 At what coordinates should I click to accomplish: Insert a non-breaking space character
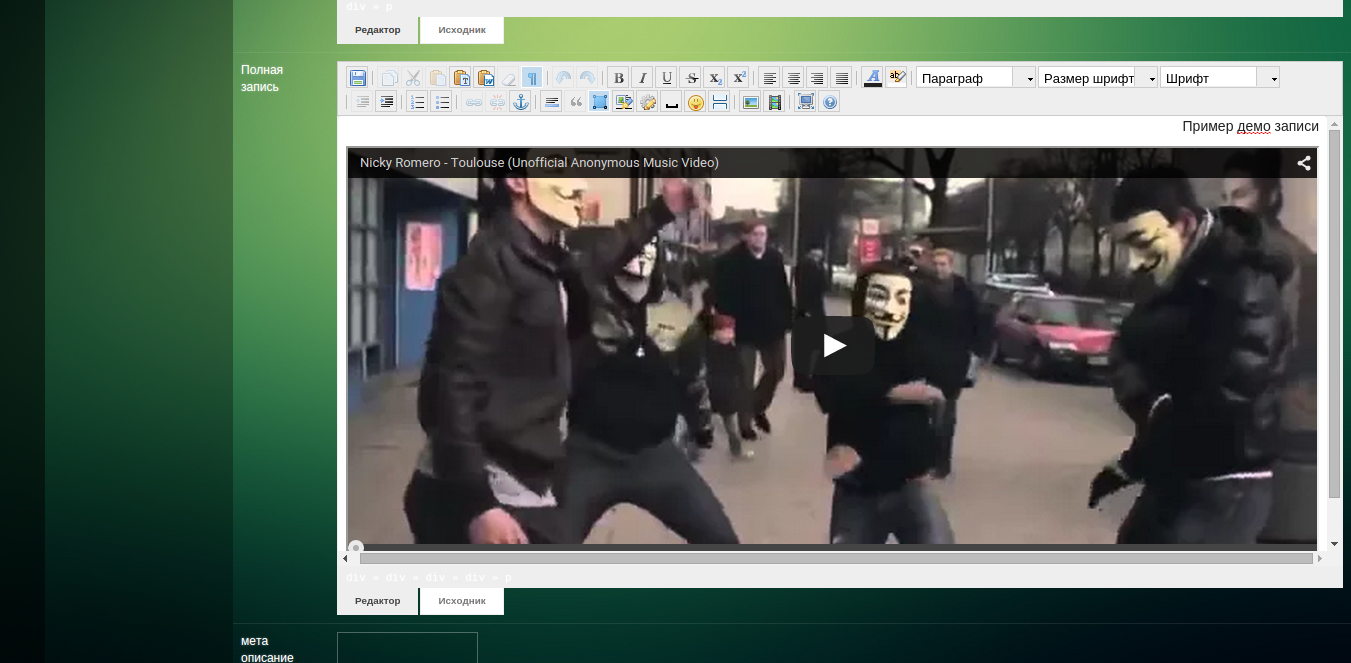click(671, 102)
